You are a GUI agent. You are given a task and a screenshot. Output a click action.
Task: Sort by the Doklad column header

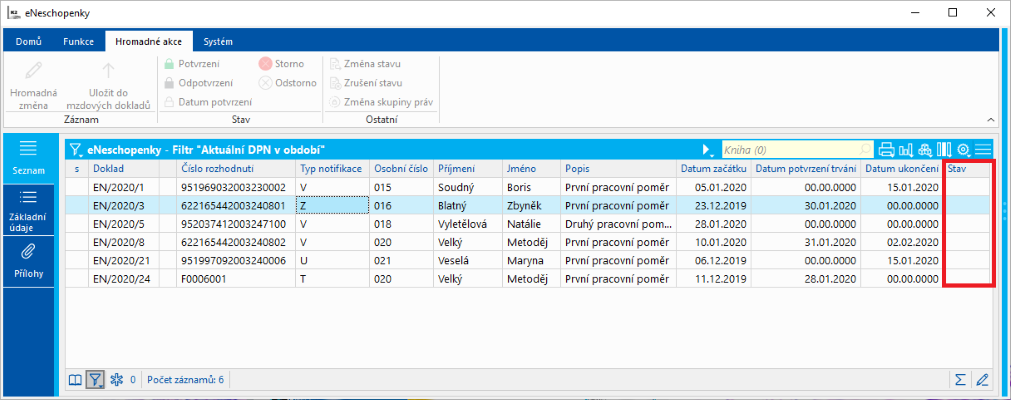click(x=124, y=168)
